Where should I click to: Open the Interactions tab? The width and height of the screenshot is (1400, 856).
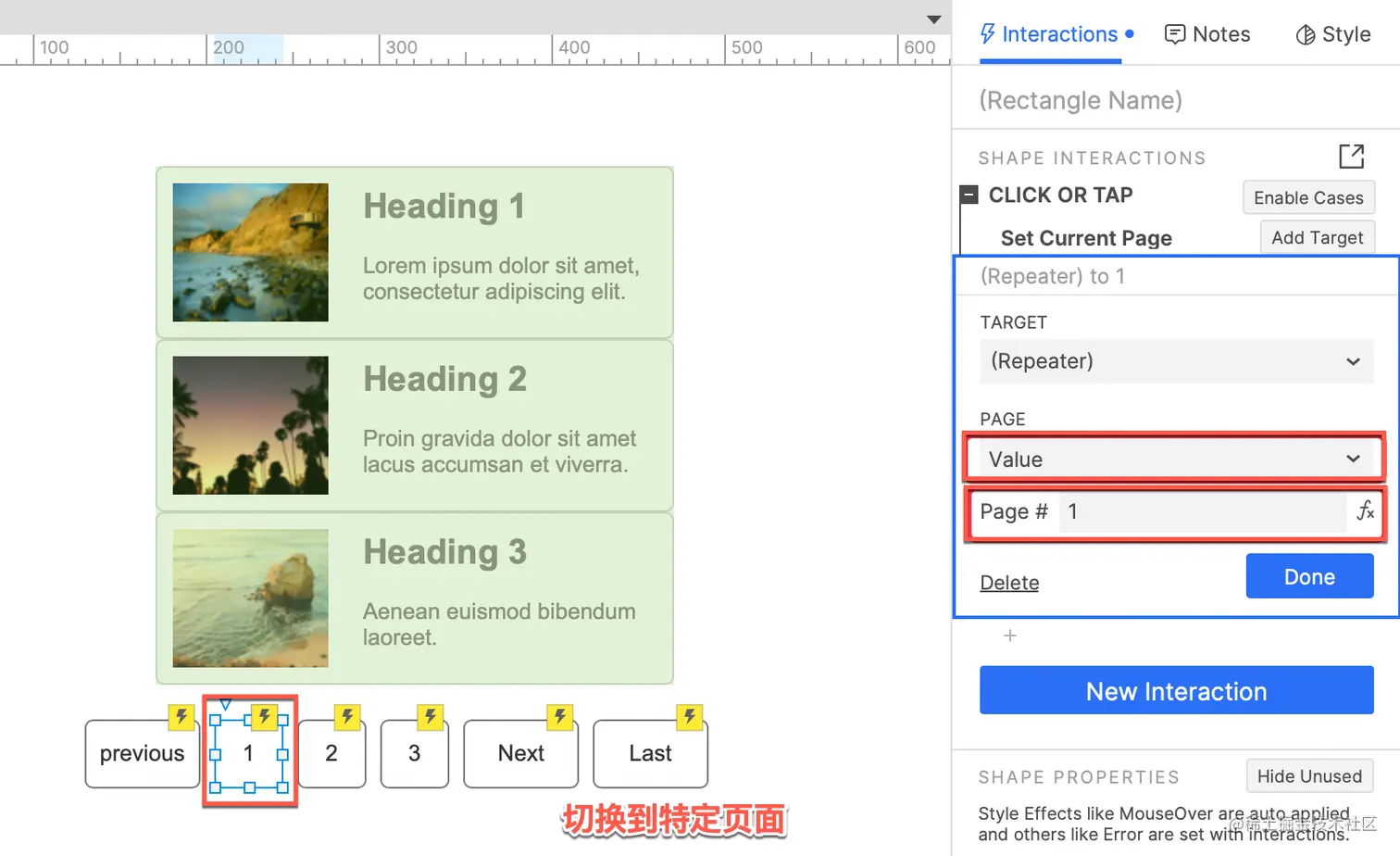1056,35
